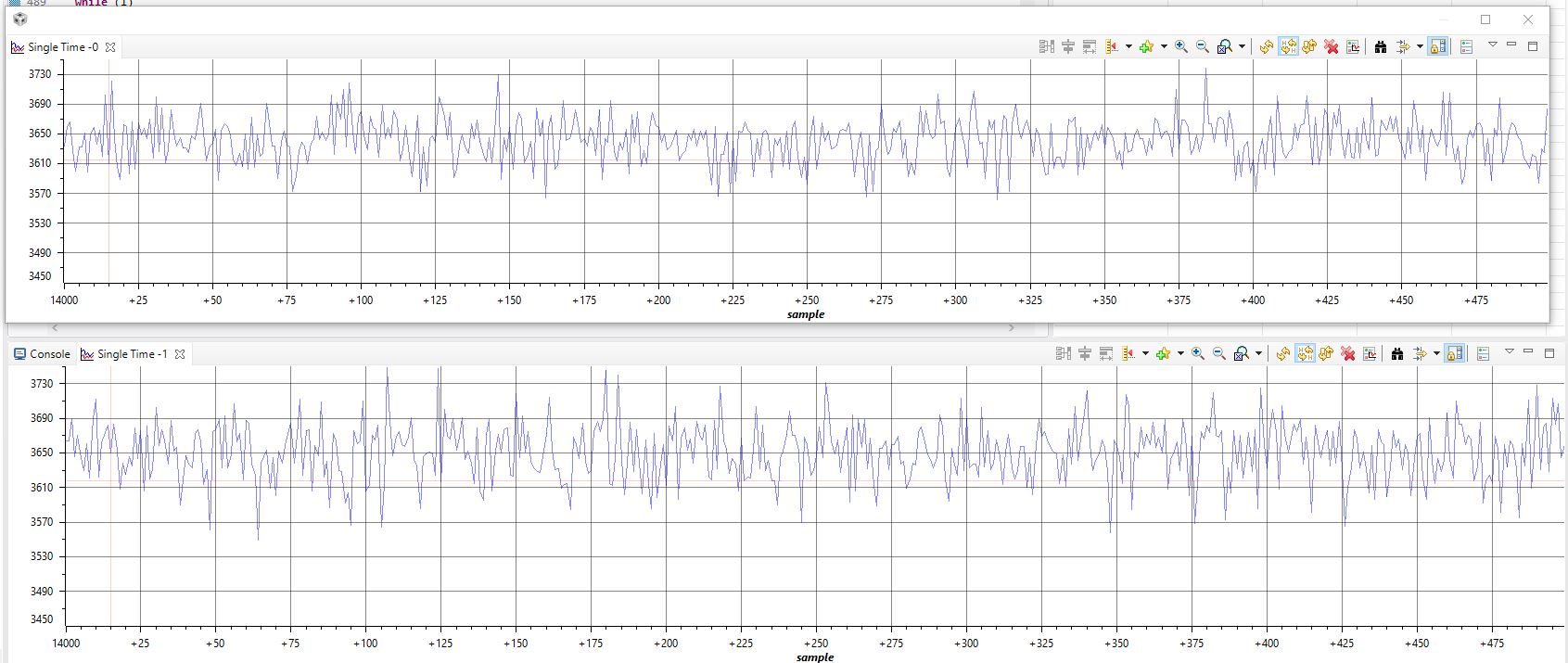
Task: Click the measurement marker icon in Single Time -1
Action: coord(1128,353)
